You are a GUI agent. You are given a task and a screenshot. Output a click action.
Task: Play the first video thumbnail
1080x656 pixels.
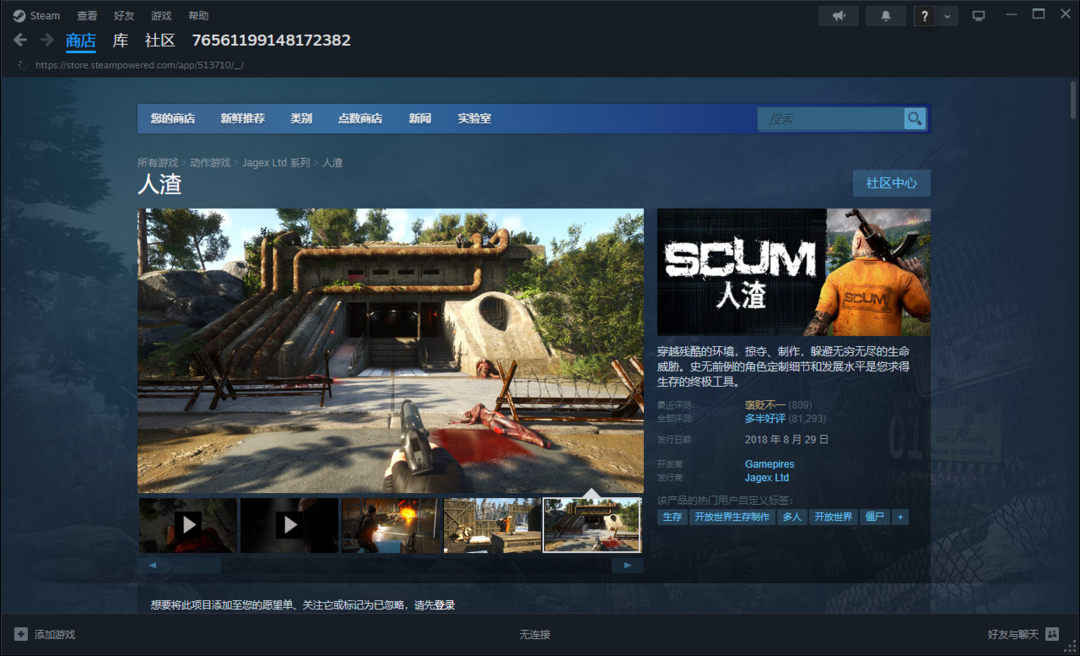pos(187,523)
